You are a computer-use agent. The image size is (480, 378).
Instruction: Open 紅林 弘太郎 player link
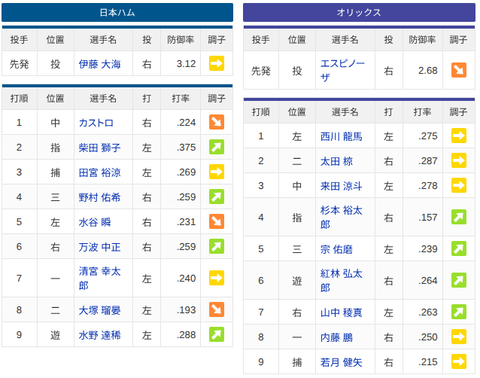pyautogui.click(x=341, y=281)
